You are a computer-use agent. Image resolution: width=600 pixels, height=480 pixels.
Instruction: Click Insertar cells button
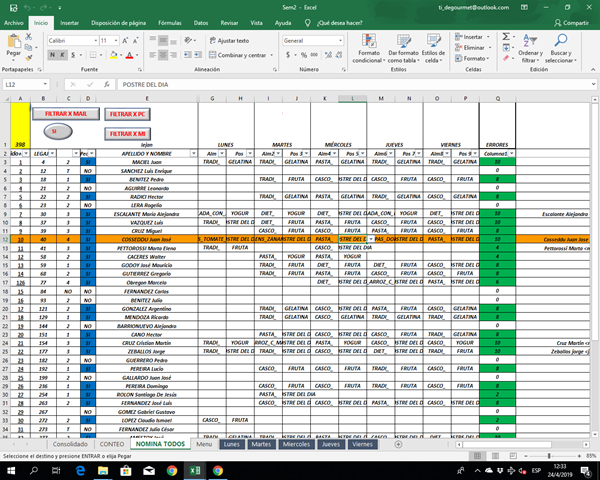[473, 37]
